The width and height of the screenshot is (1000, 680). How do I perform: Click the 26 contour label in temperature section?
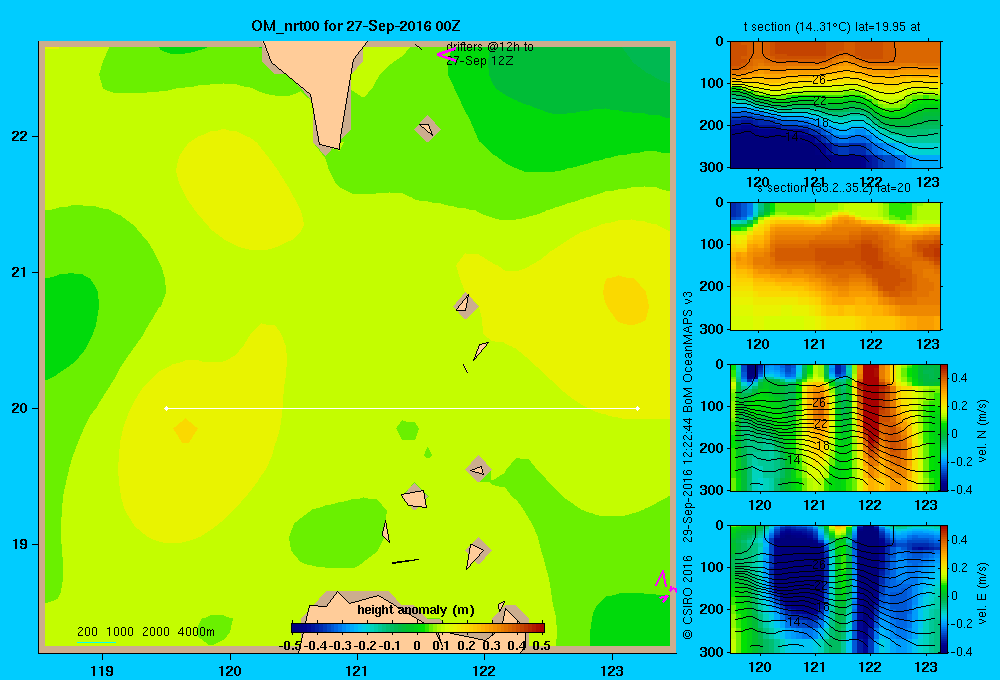[x=819, y=80]
